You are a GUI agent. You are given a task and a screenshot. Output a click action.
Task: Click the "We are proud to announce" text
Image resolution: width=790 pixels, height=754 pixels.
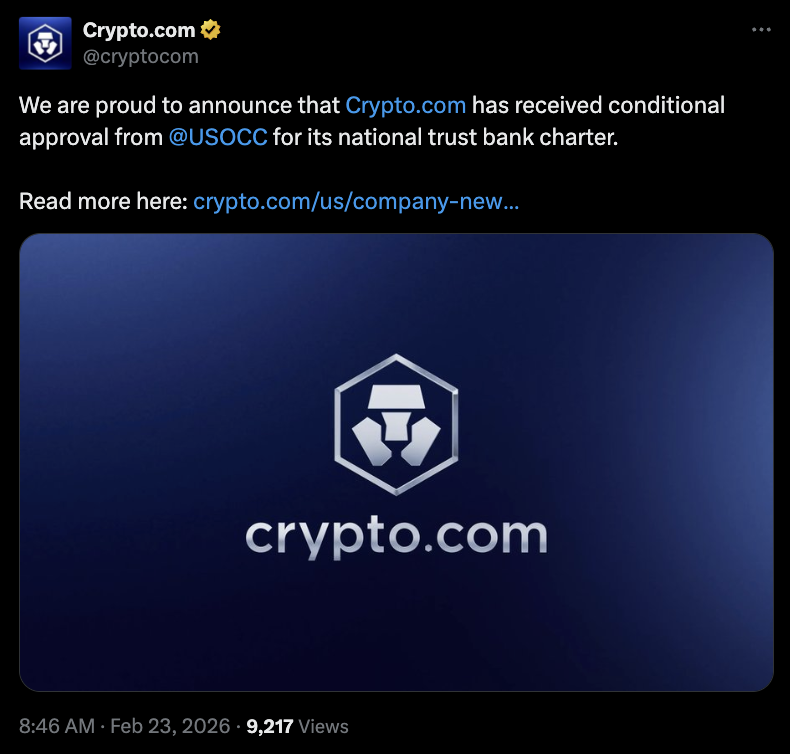(150, 105)
